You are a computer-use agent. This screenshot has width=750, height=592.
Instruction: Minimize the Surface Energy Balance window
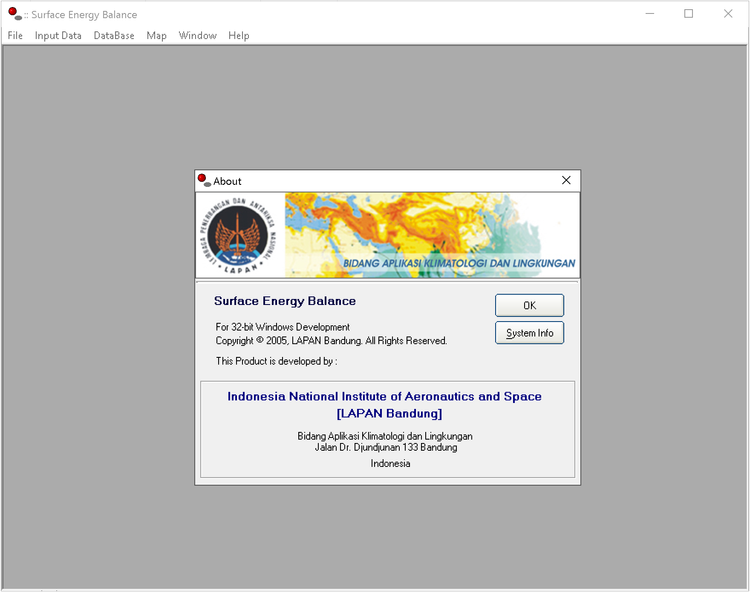(x=650, y=14)
